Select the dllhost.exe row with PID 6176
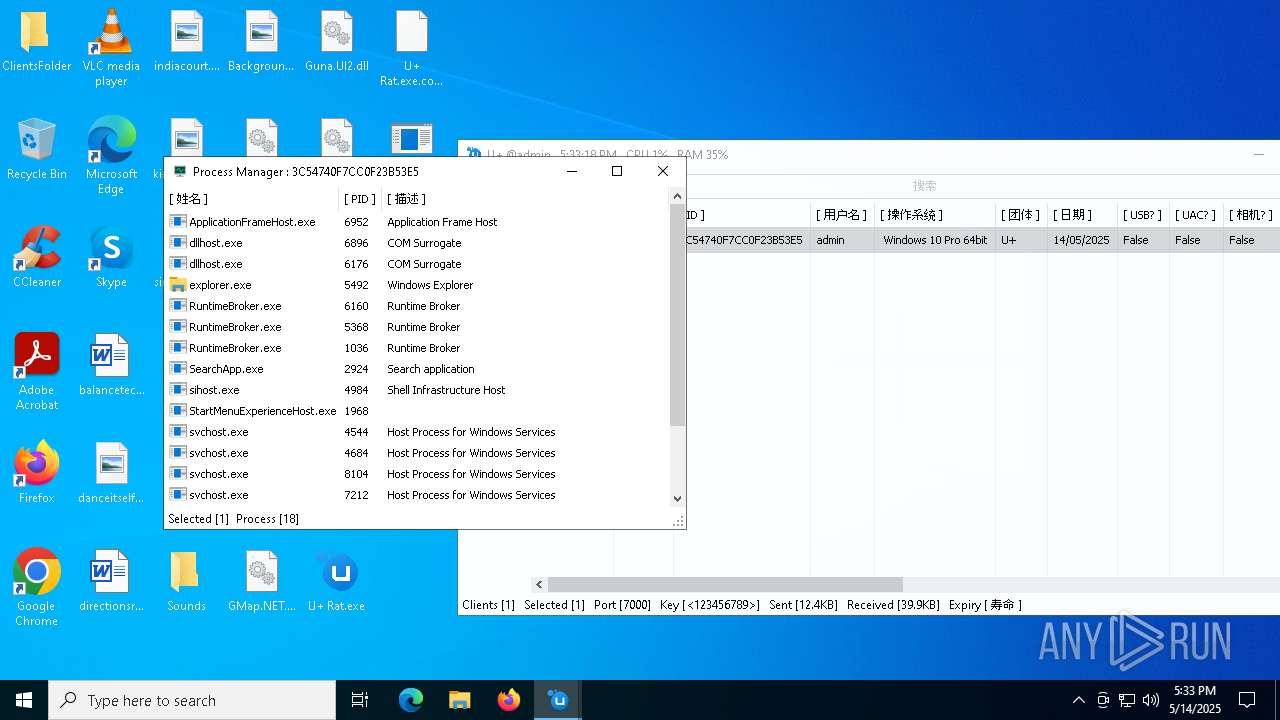 pos(417,264)
